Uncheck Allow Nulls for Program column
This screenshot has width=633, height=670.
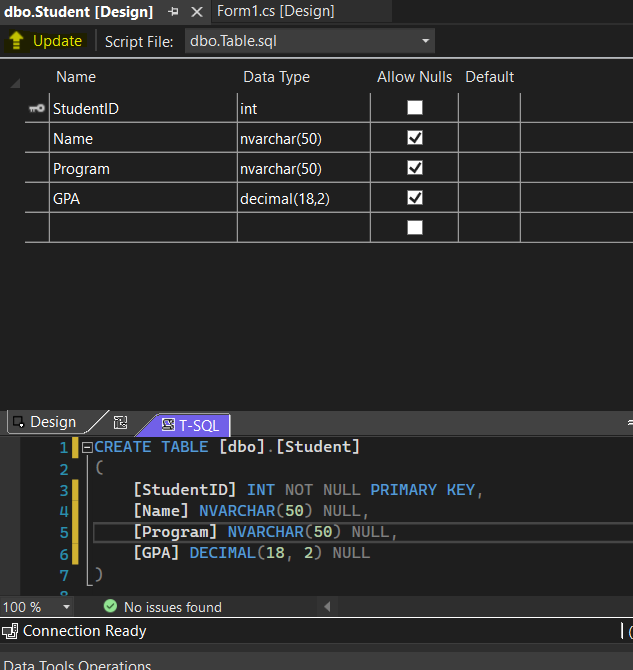pos(414,168)
